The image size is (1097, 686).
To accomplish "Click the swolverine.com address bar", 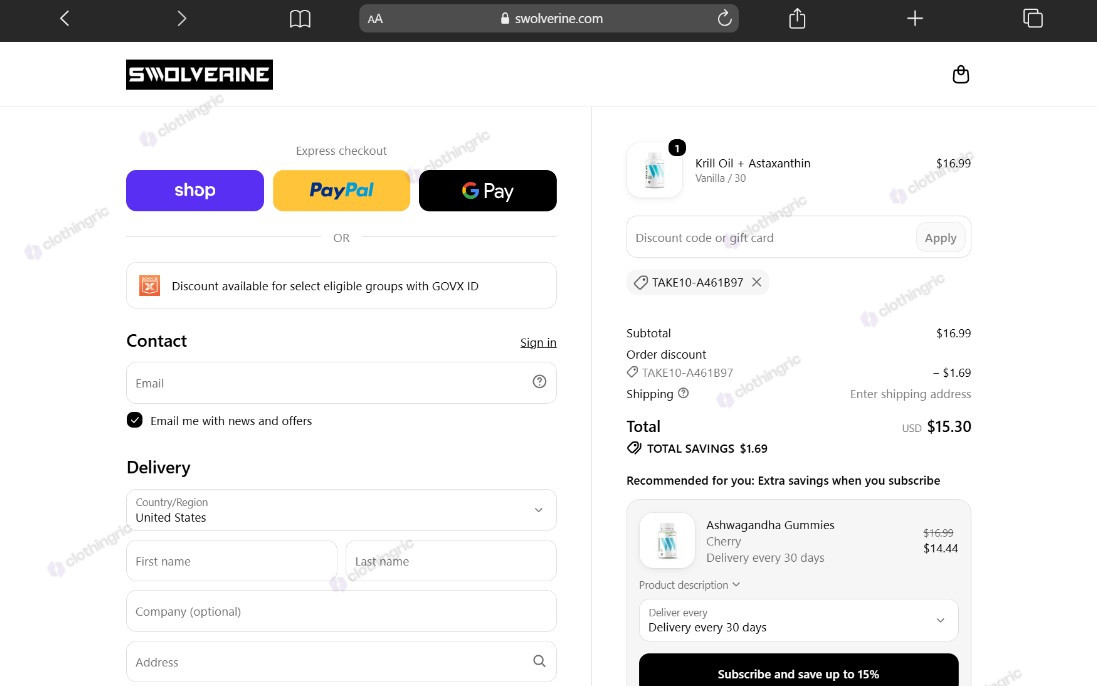I will click(549, 19).
